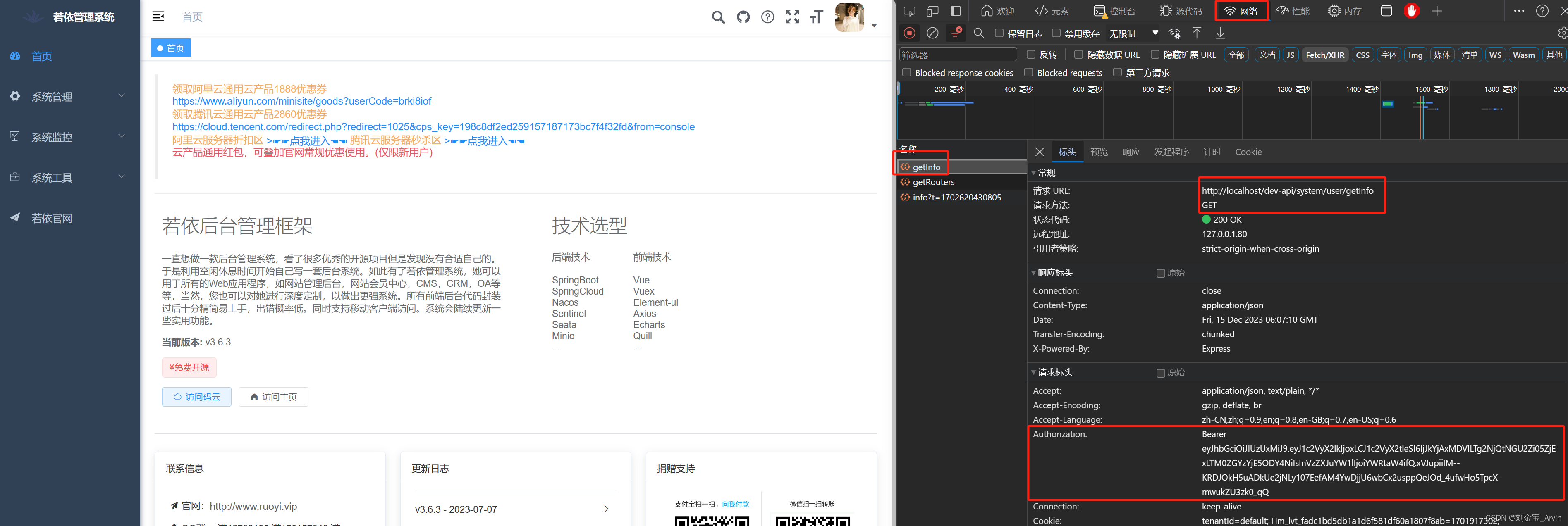Screen dimensions: 1568x526
Task: Collapse the sidebar with hamburger icon
Action: 158,17
